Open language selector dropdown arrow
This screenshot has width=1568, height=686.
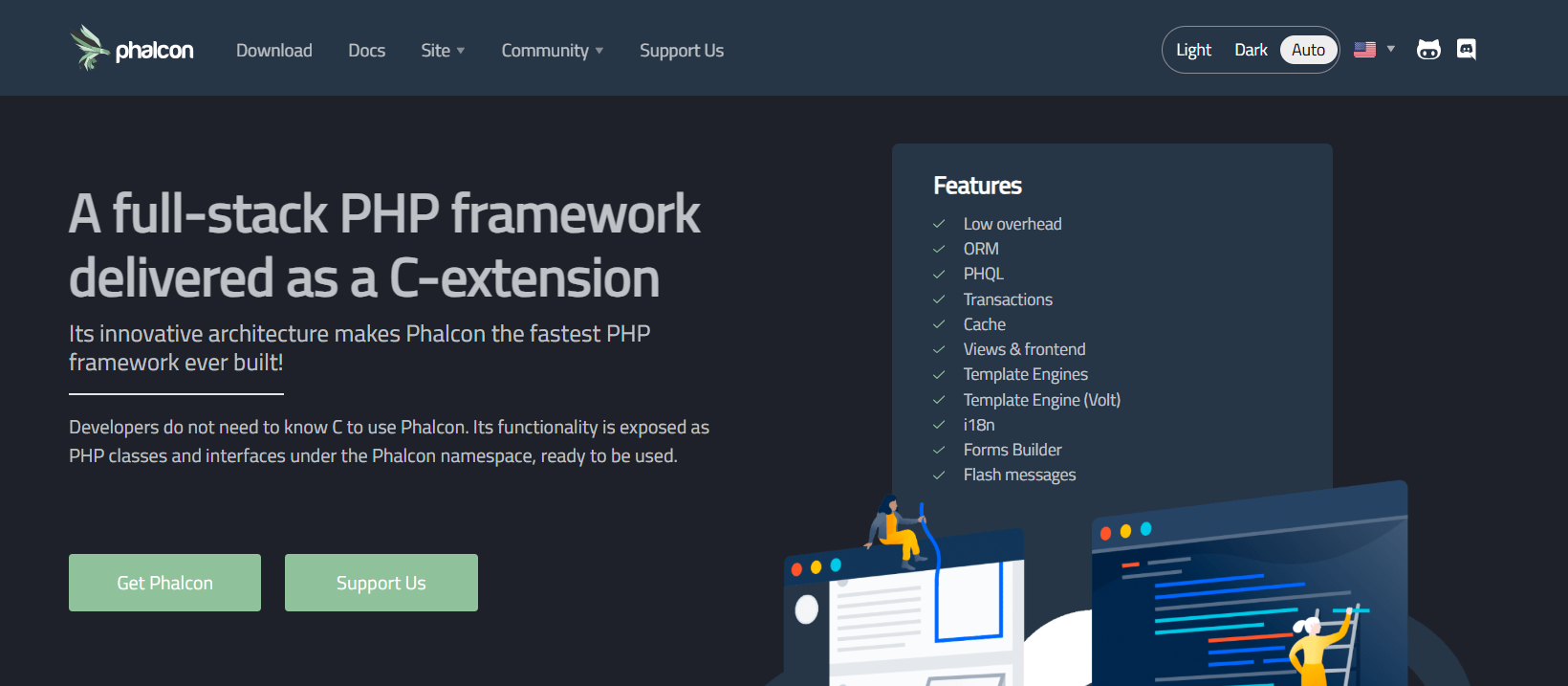click(x=1391, y=49)
